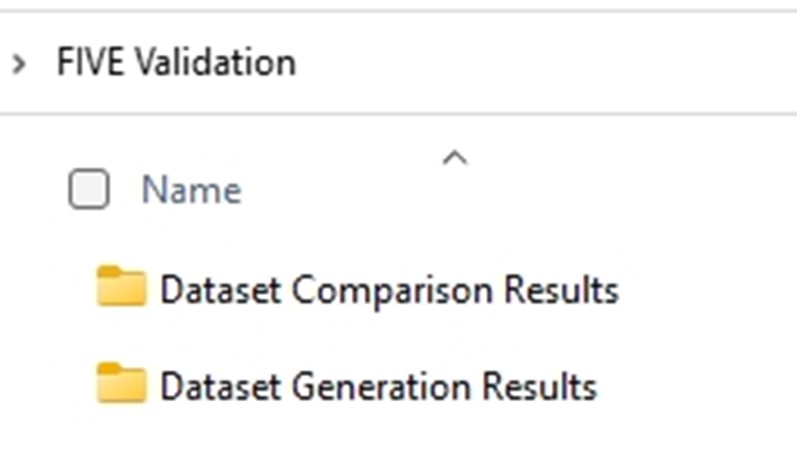This screenshot has height=459, width=797.
Task: Toggle the header checkbox to select every folder
Action: point(89,189)
